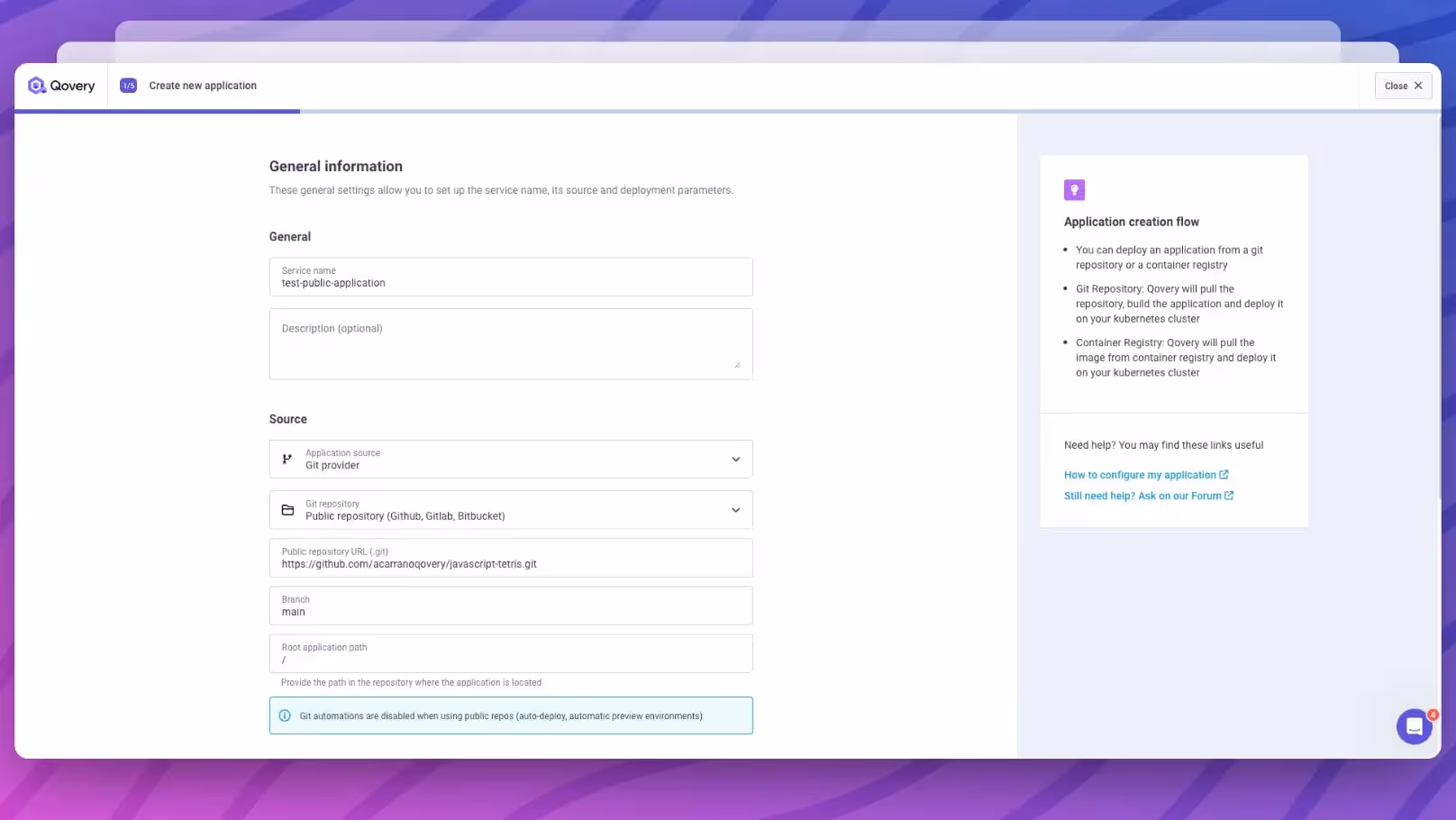Click the chat widget notification badge
The image size is (1456, 820).
pyautogui.click(x=1433, y=715)
